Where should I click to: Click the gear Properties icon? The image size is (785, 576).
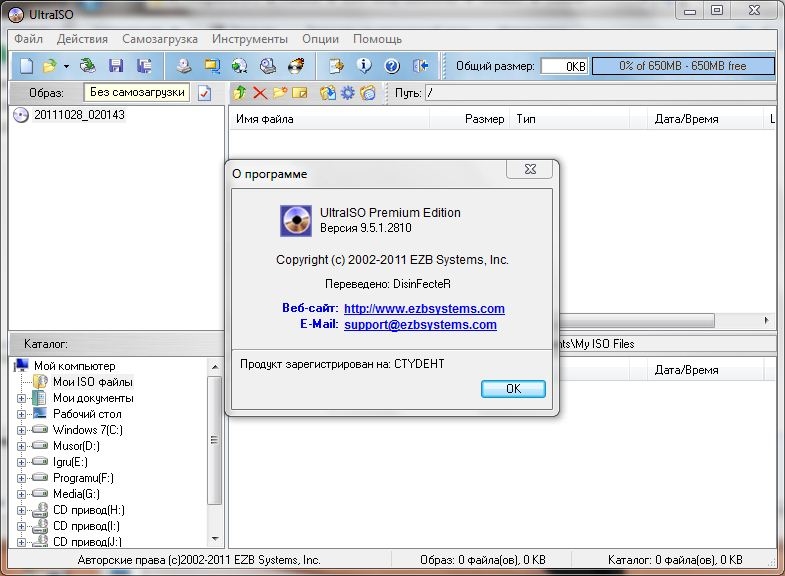348,93
